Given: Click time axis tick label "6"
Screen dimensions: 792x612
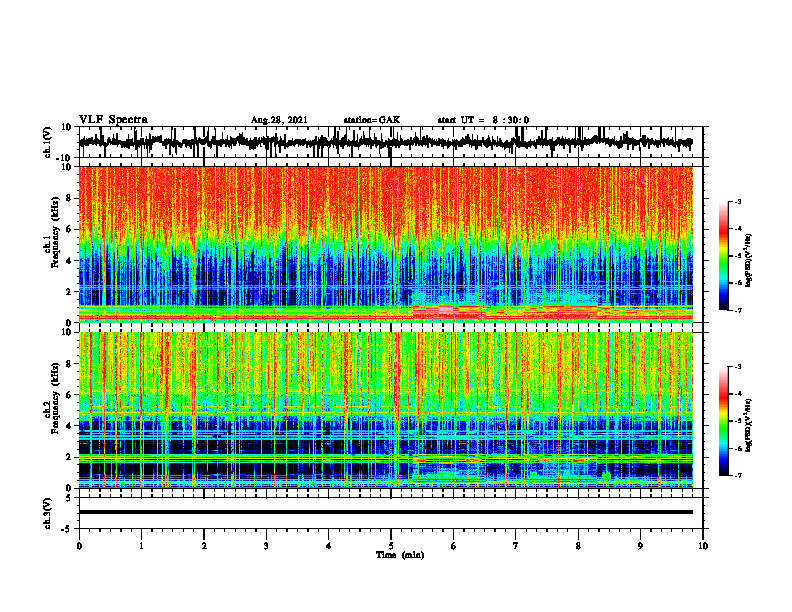Looking at the screenshot, I should pos(454,546).
